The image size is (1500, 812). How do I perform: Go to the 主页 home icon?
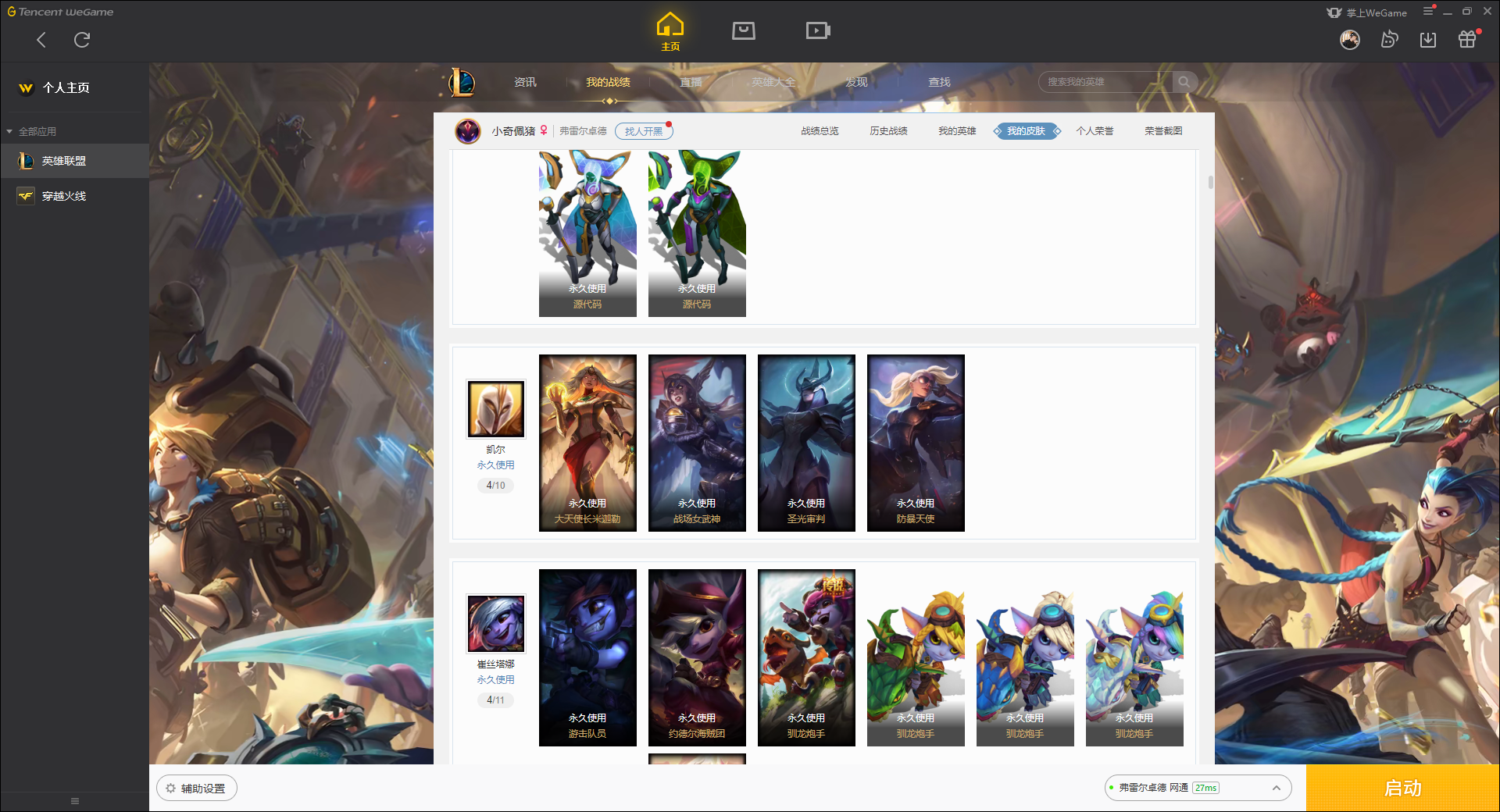tap(670, 31)
